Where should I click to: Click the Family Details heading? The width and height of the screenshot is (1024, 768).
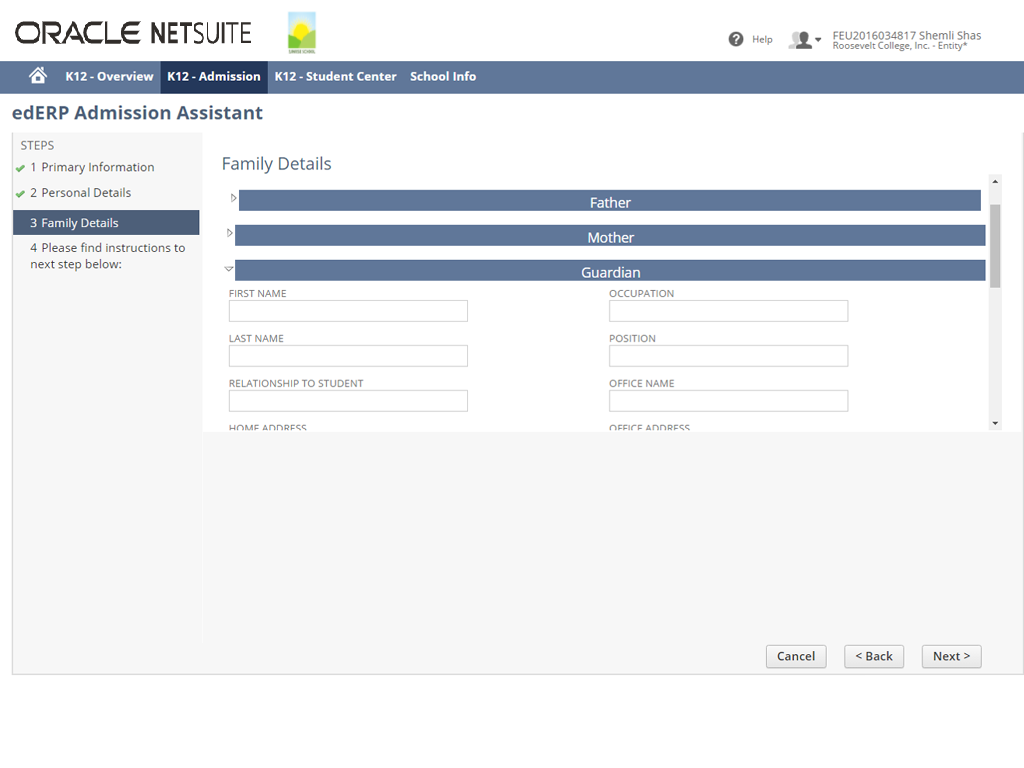tap(276, 164)
